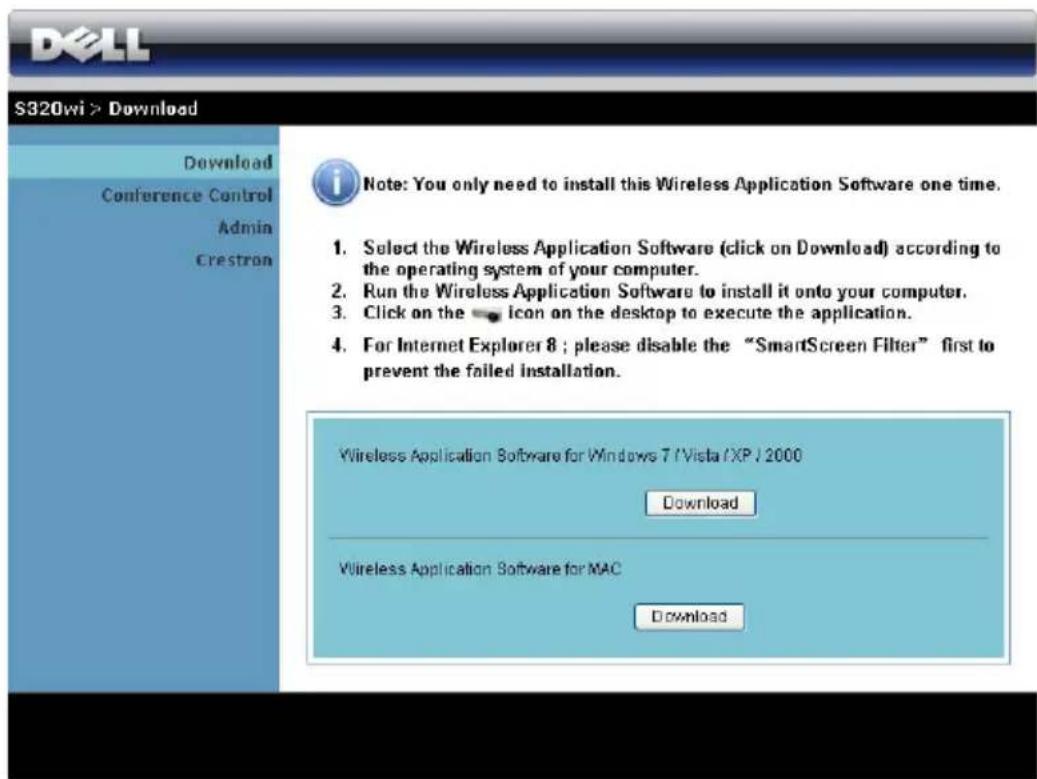Click the note about installing software one time
Viewport: 1037px width, 779px height.
click(x=681, y=184)
